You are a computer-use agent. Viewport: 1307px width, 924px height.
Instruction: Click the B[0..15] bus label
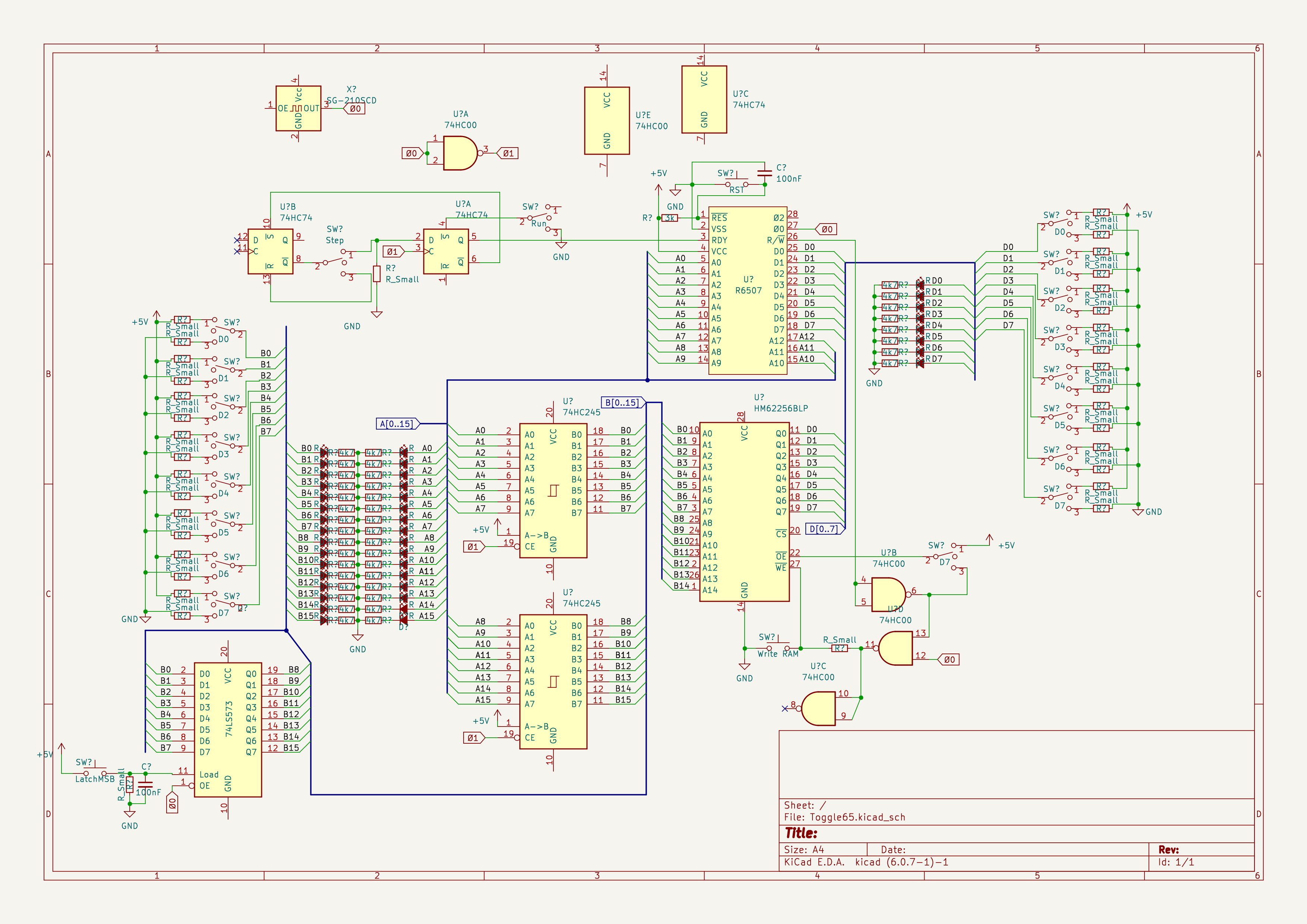(x=622, y=403)
